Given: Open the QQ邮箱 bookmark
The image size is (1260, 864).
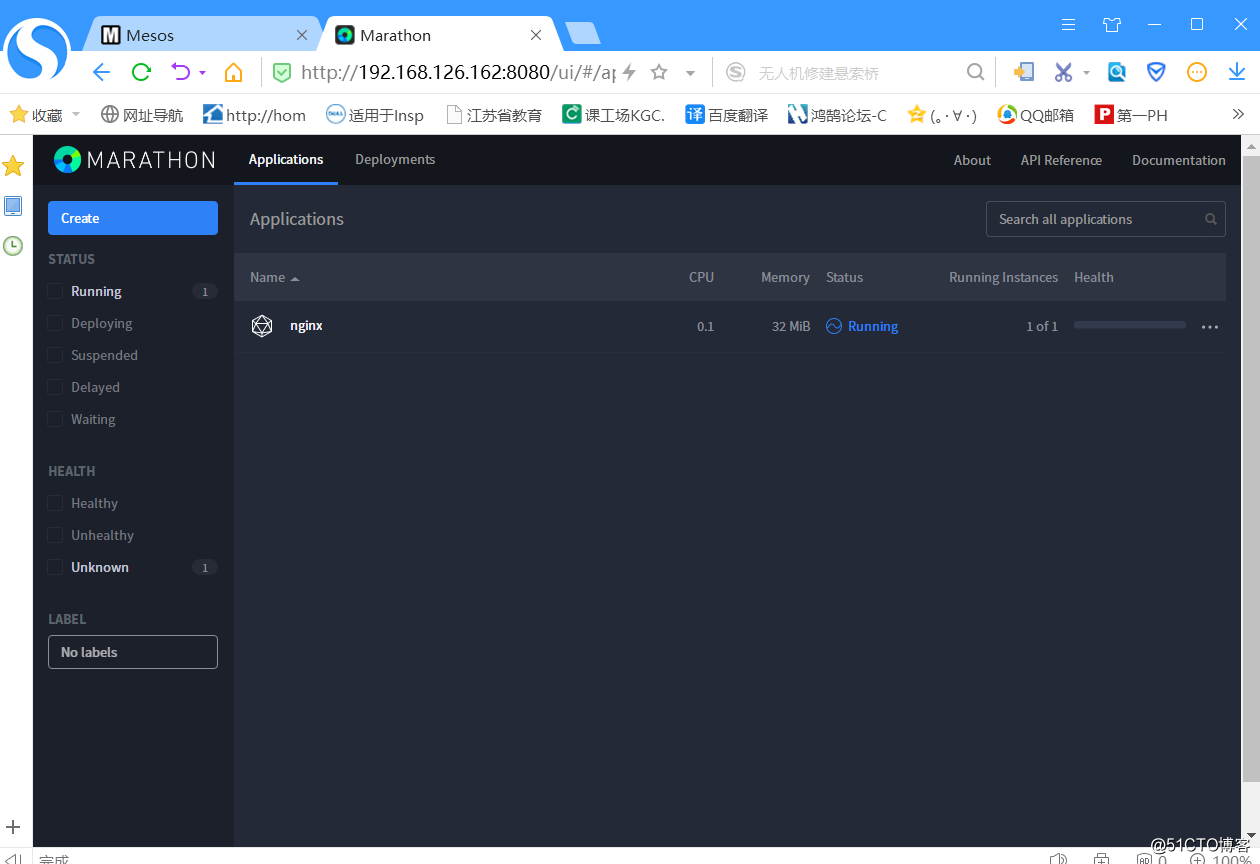Looking at the screenshot, I should [x=1036, y=115].
